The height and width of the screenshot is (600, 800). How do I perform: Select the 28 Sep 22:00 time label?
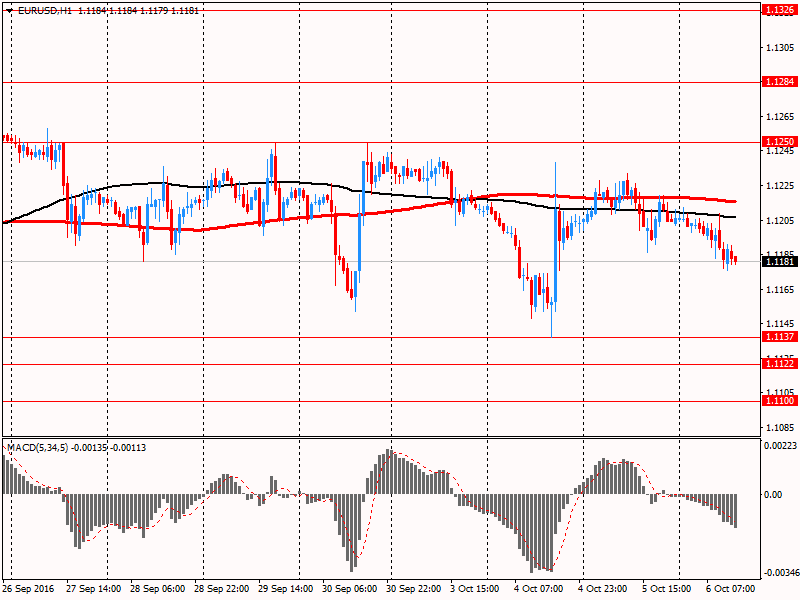click(x=221, y=590)
